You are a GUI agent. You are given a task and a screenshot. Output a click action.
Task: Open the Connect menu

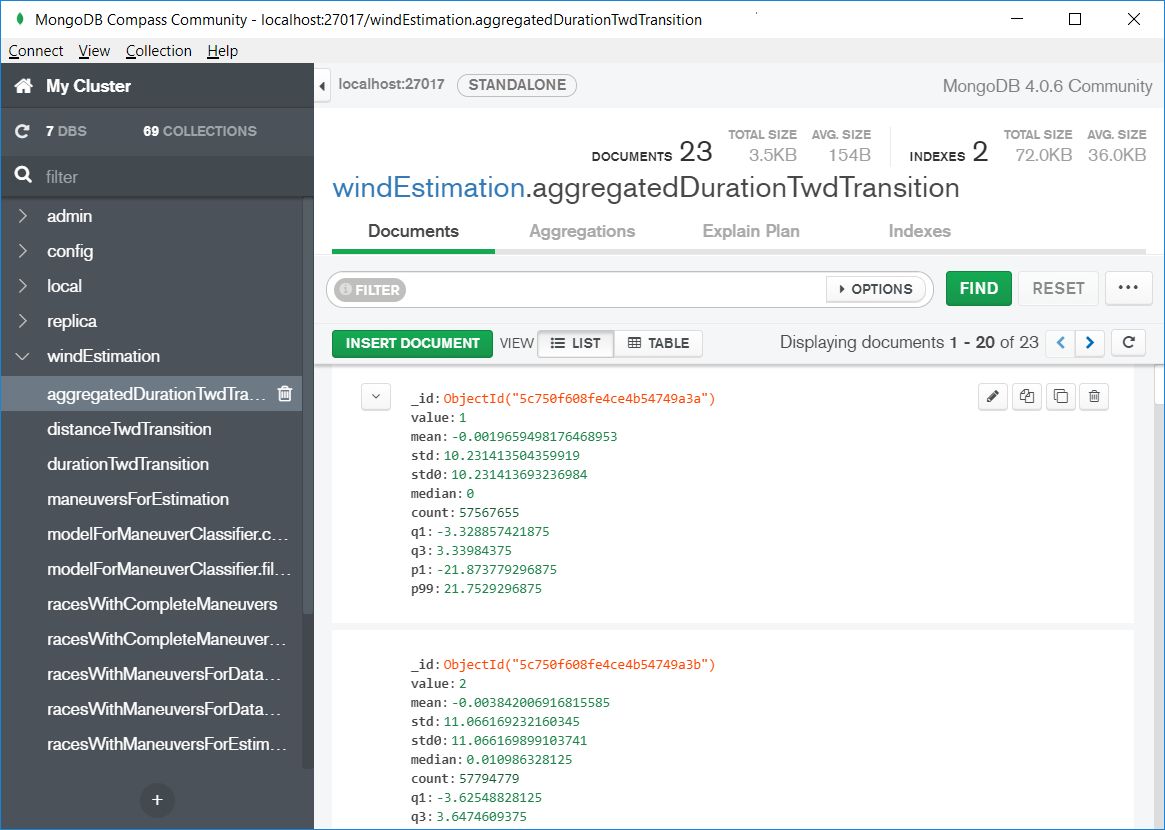(x=36, y=51)
